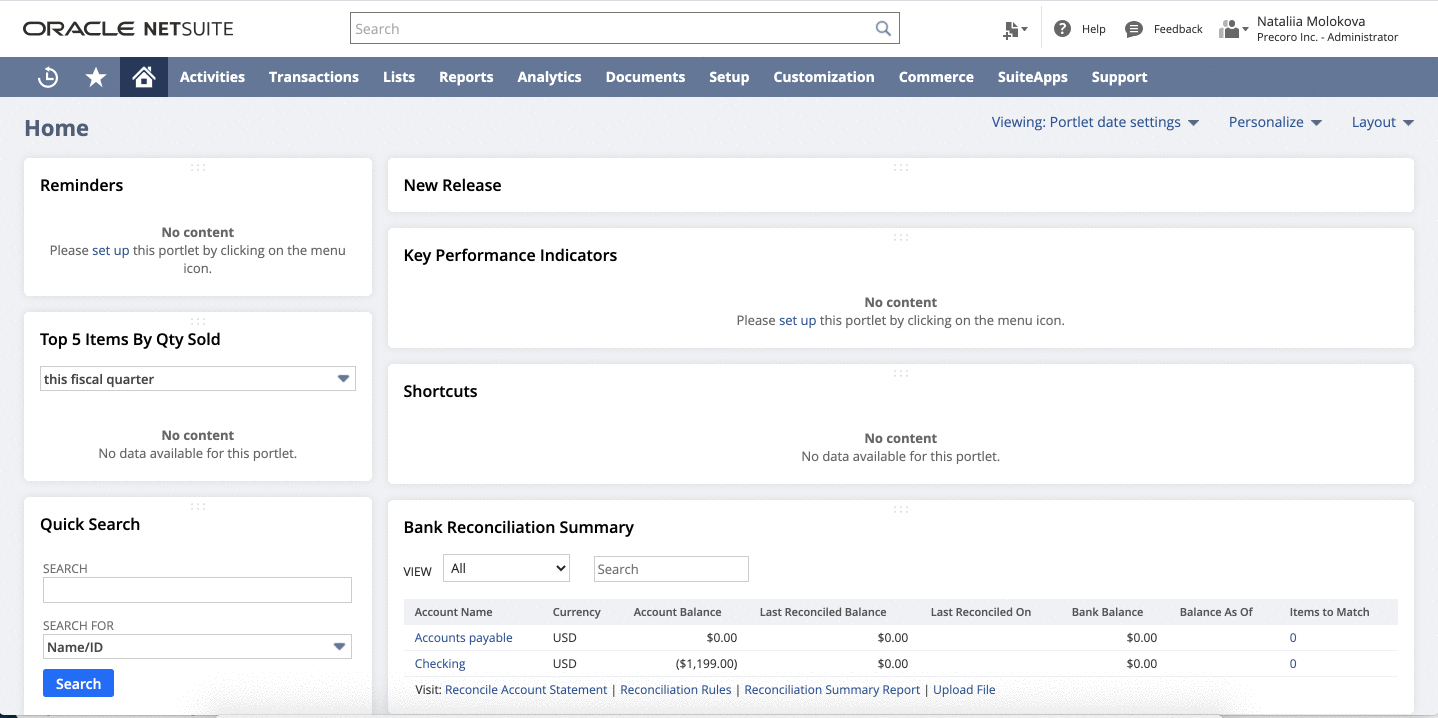Image resolution: width=1438 pixels, height=718 pixels.
Task: Click the shortcuts star icon
Action: tap(95, 77)
